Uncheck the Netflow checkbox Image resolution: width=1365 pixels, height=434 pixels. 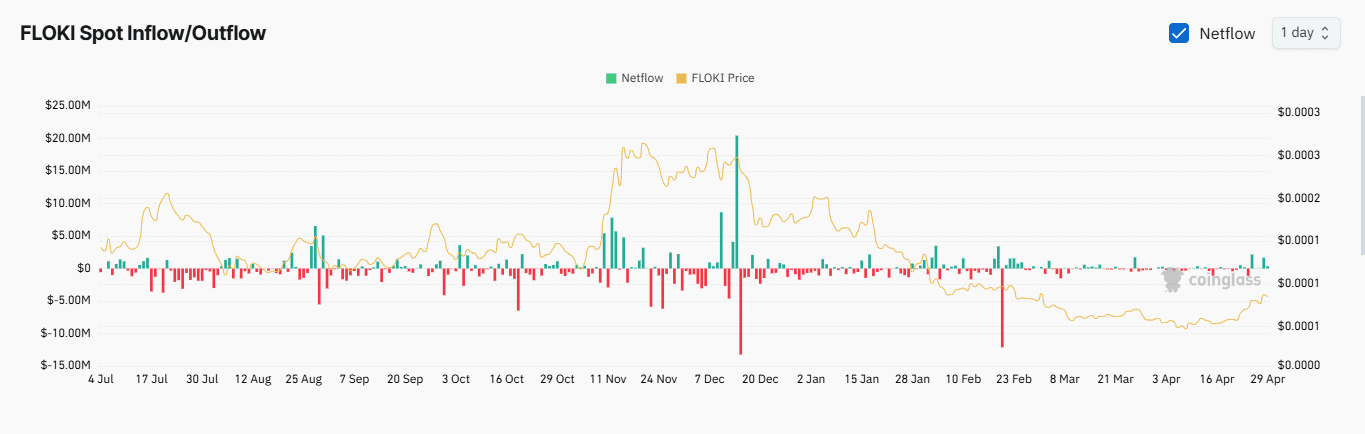tap(1178, 33)
